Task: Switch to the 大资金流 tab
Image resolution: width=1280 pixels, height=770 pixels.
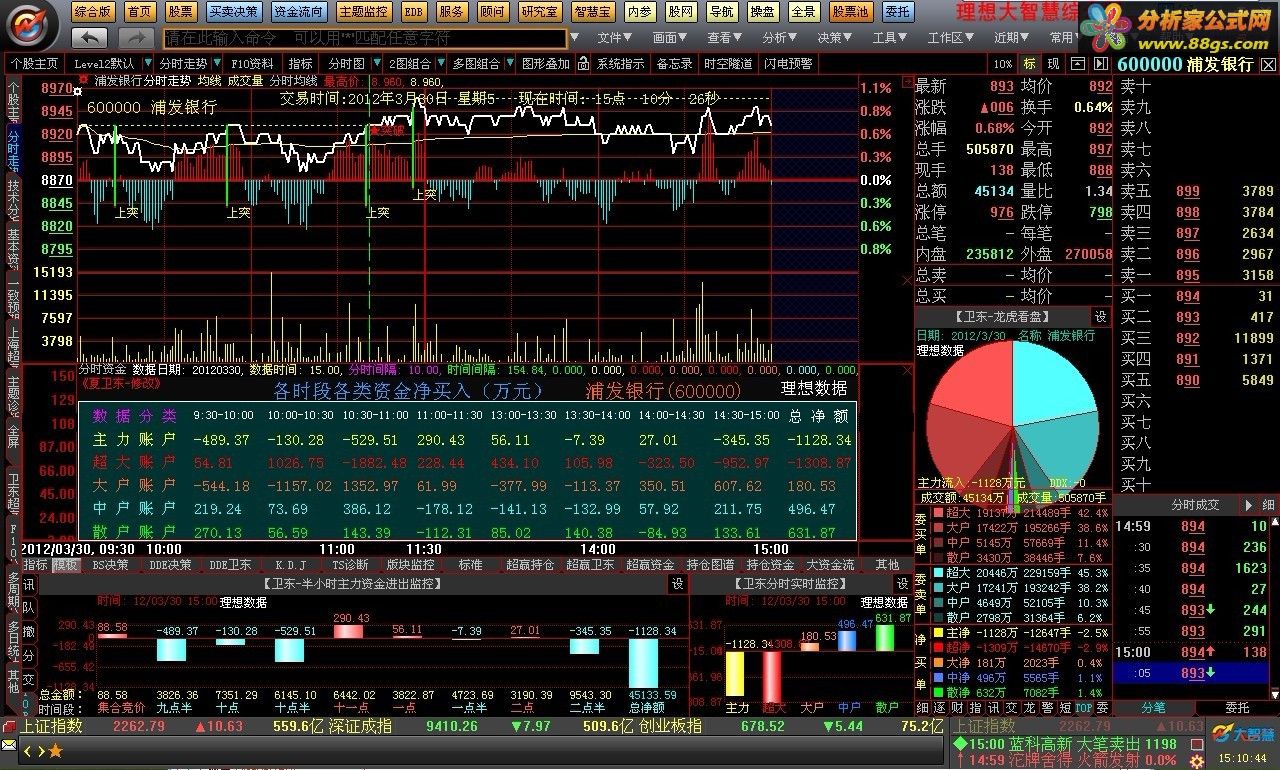Action: [x=830, y=565]
